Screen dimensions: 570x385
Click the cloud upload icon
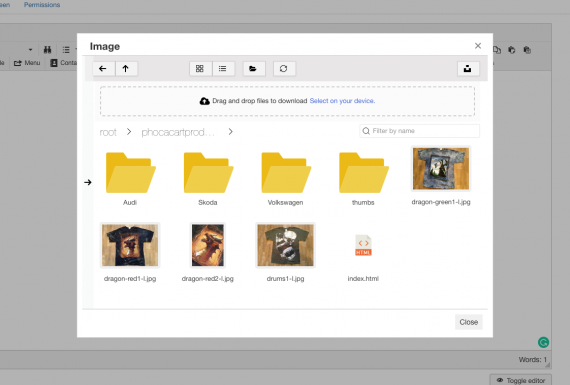(x=205, y=101)
